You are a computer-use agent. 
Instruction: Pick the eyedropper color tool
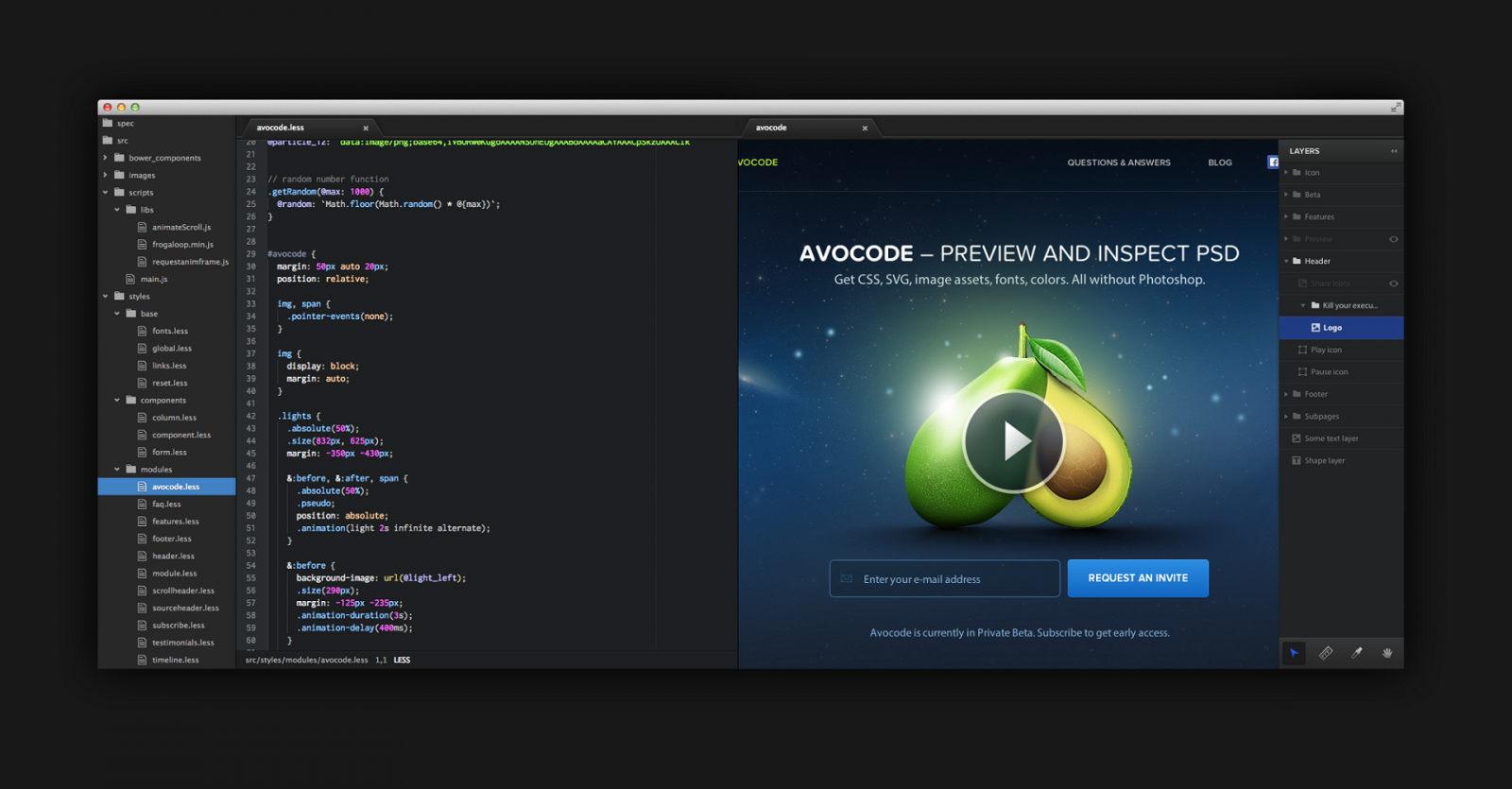[x=1357, y=653]
